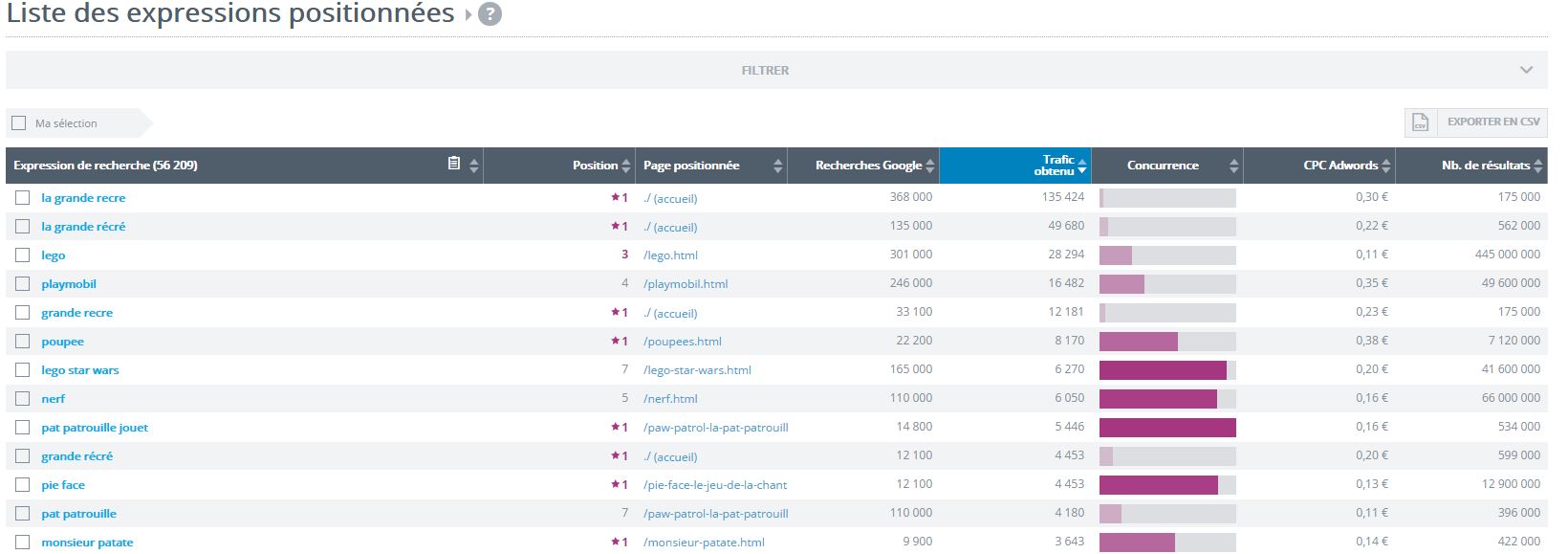1568x554 pixels.
Task: Click the clipboard icon in Expression header
Action: (454, 165)
